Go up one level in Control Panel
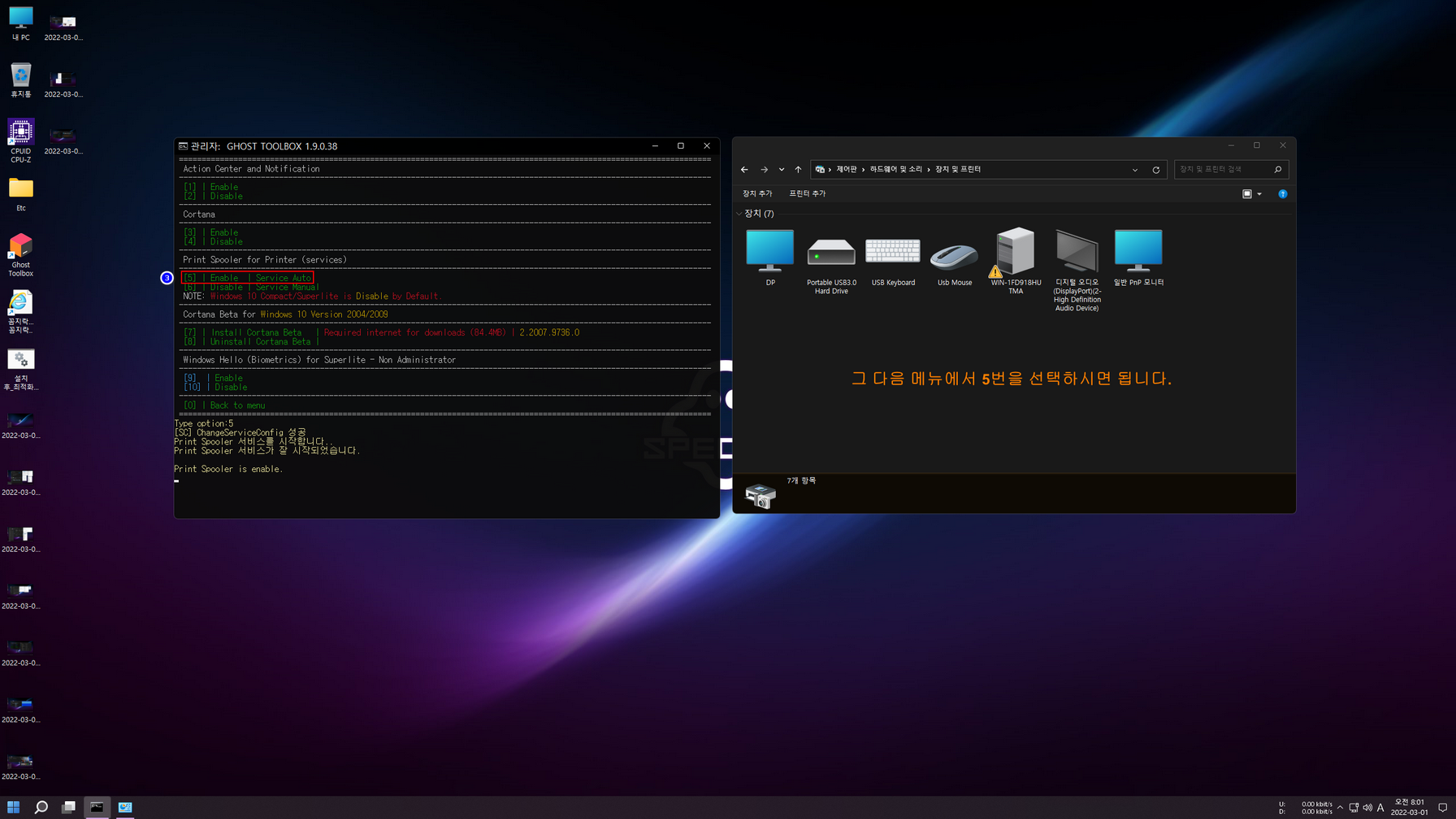This screenshot has height=819, width=1456. pyautogui.click(x=798, y=170)
